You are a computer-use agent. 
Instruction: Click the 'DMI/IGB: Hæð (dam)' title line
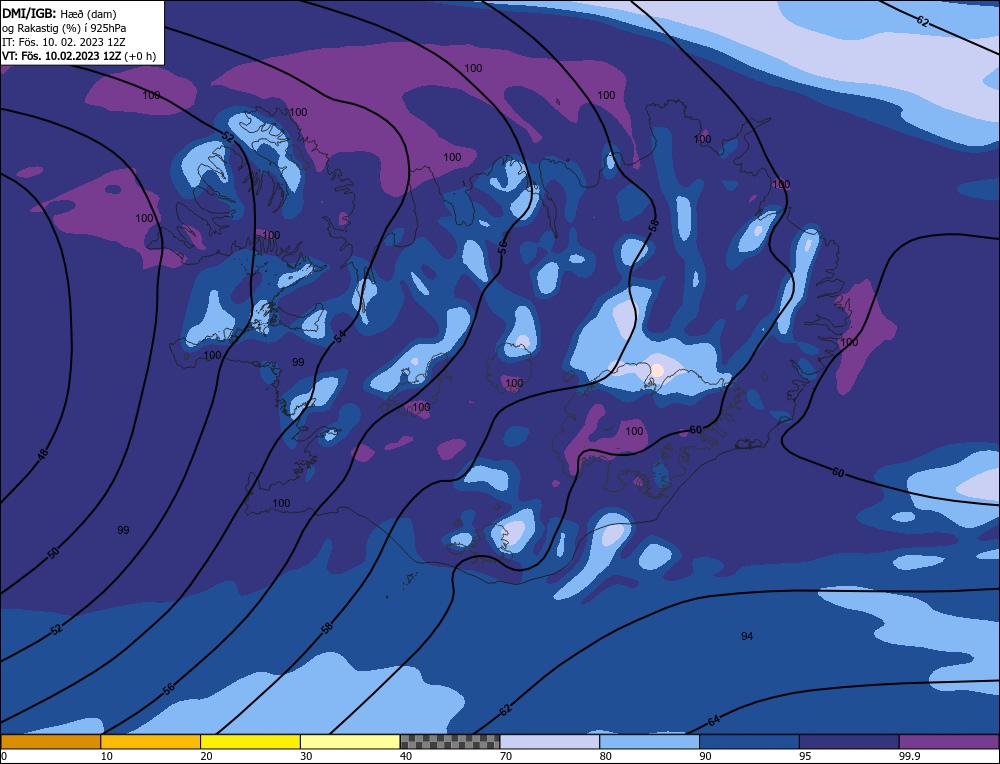tap(59, 13)
